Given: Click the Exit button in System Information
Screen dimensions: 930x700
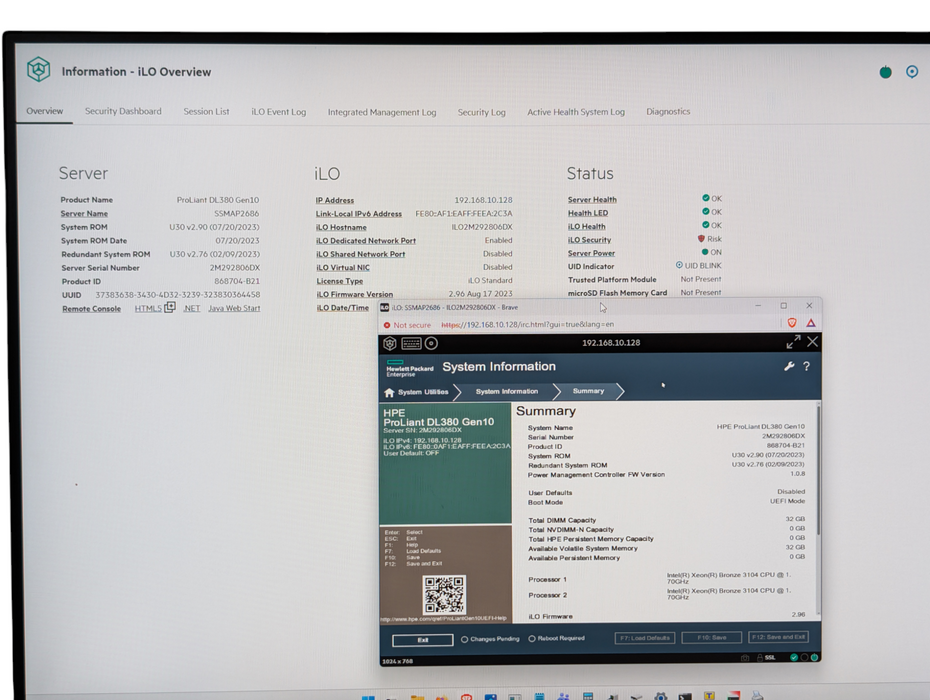Looking at the screenshot, I should pyautogui.click(x=423, y=640).
